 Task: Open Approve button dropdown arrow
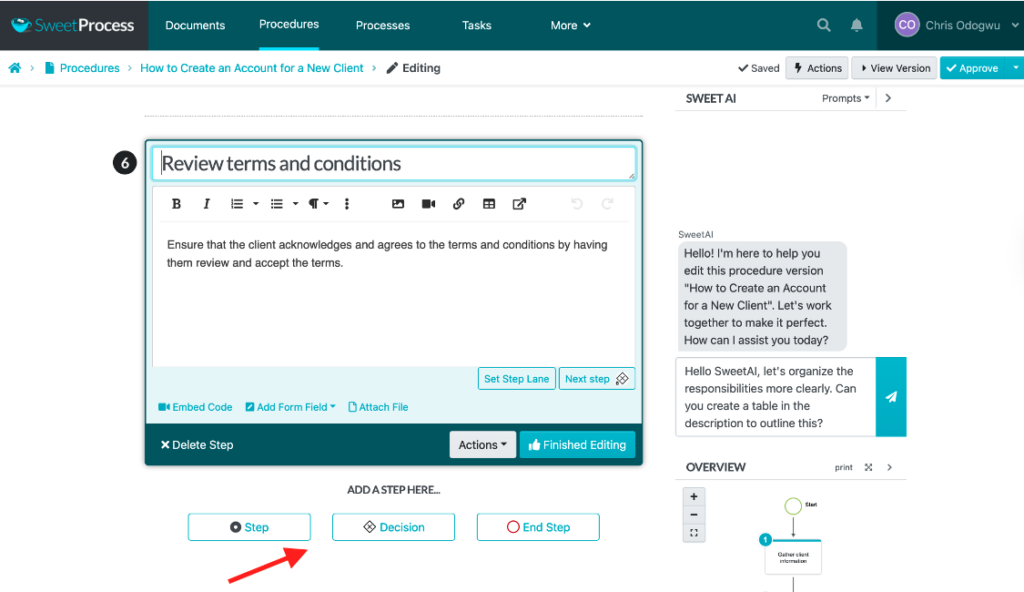[x=1016, y=68]
